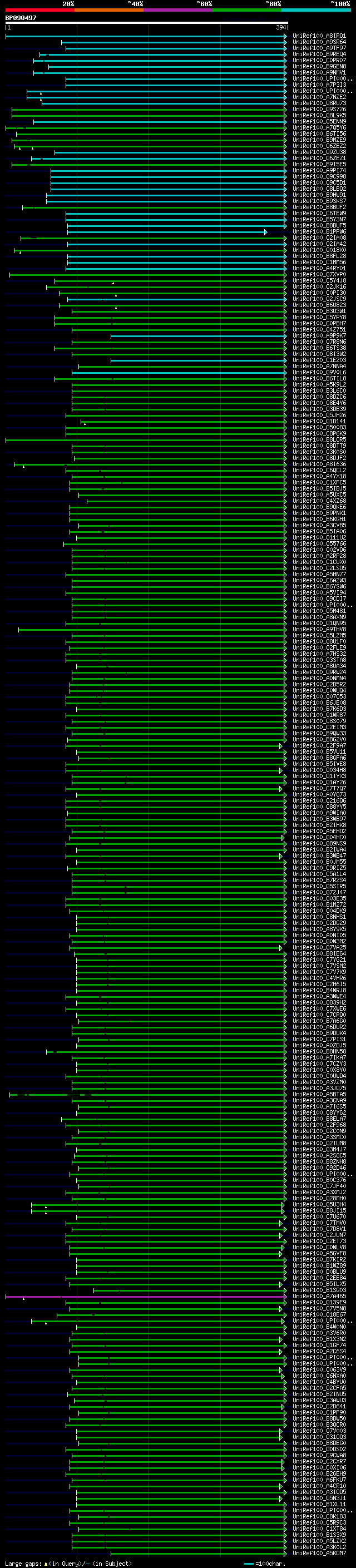Select hit label UniRef100_B1SG03
This screenshot has height=1568, width=356.
(x=319, y=1290)
